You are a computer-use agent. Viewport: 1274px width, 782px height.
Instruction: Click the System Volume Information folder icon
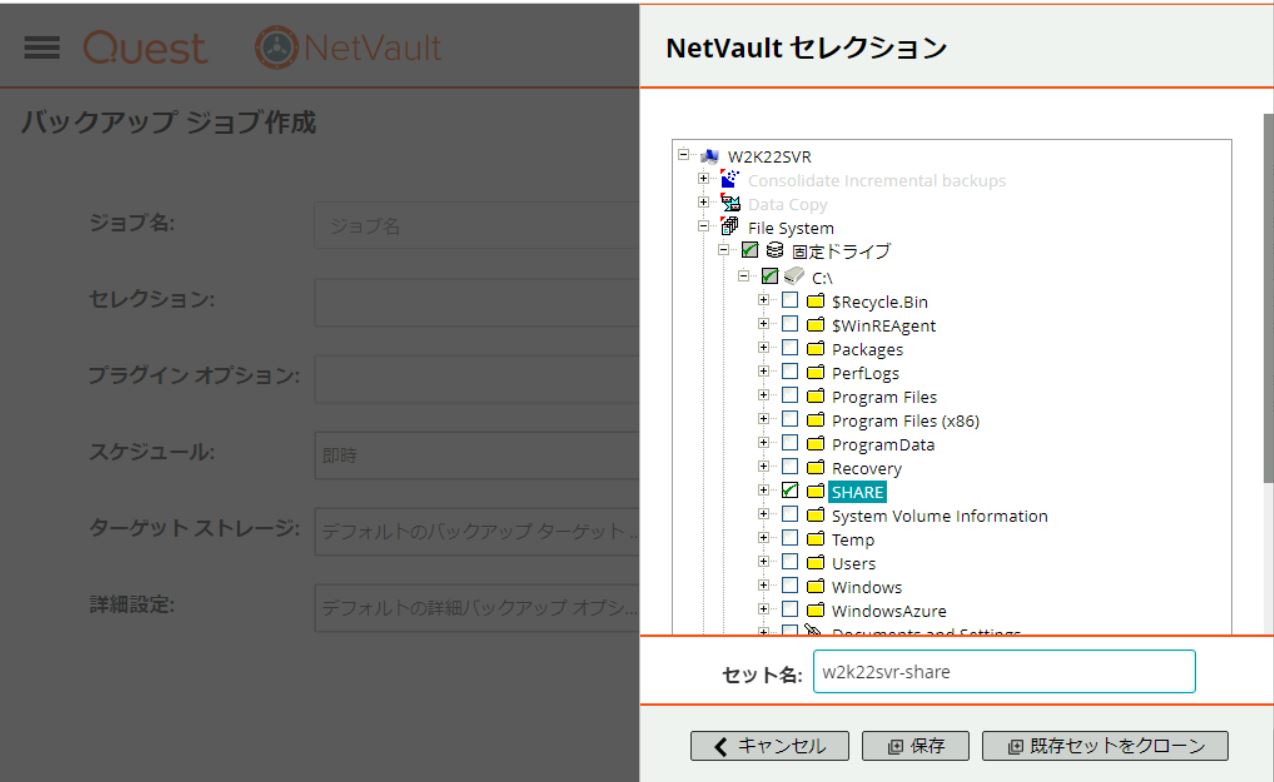[x=815, y=515]
